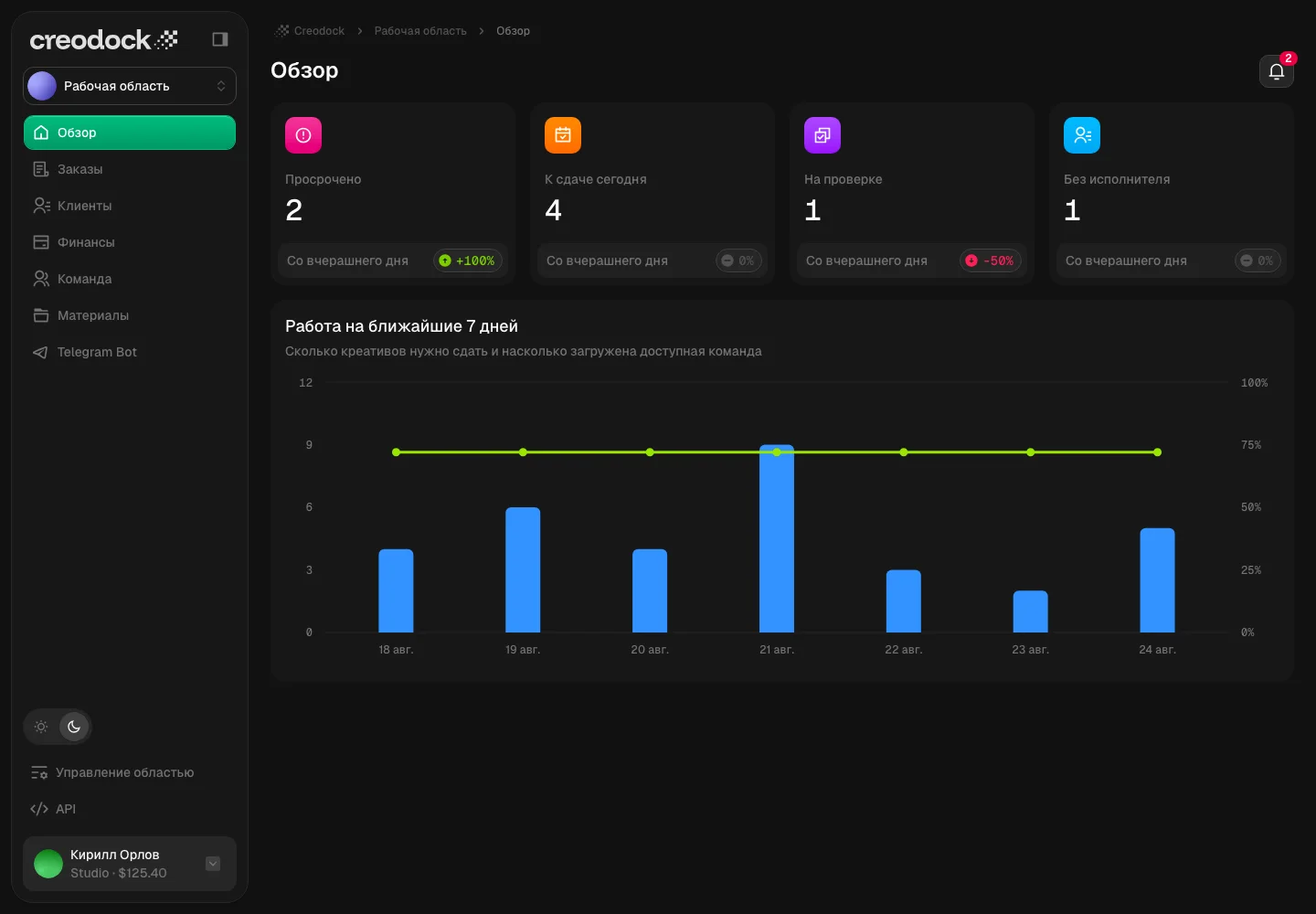The width and height of the screenshot is (1316, 914).
Task: Click the 24 авг. chart bar
Action: coord(1157,580)
